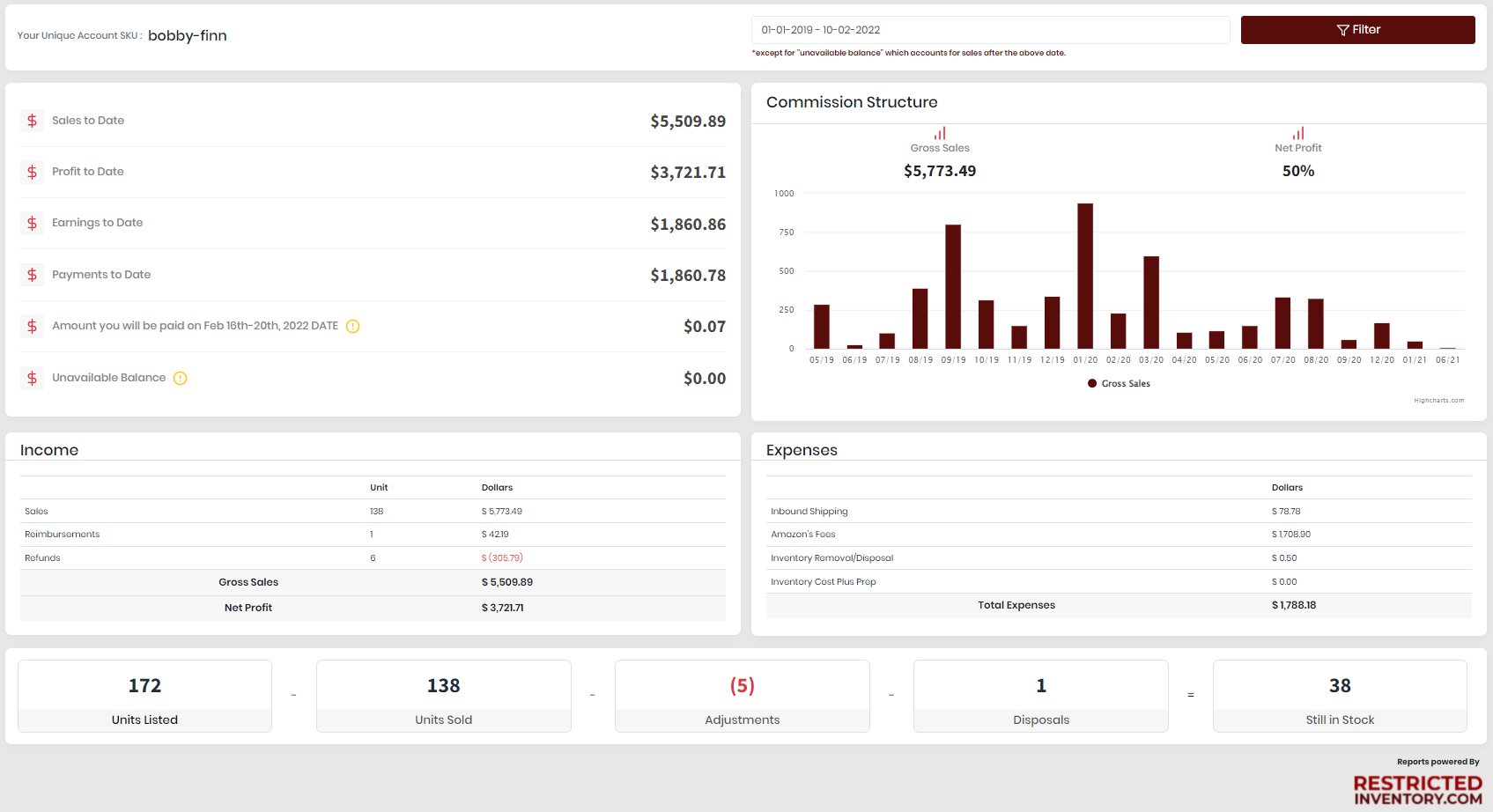This screenshot has height=812, width=1493.
Task: Click funnel icon in Filter button
Action: coord(1342,30)
